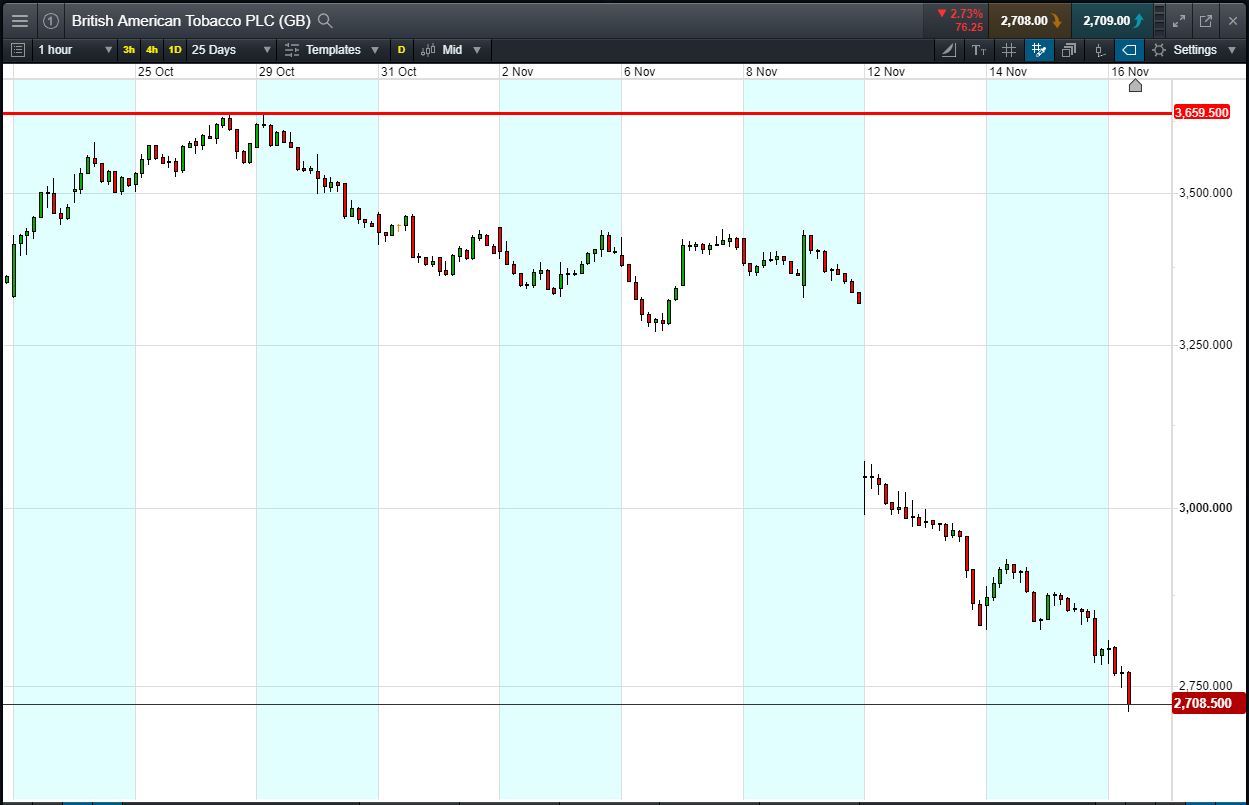Click British American Tobacco PLC title
1249x805 pixels.
click(191, 20)
